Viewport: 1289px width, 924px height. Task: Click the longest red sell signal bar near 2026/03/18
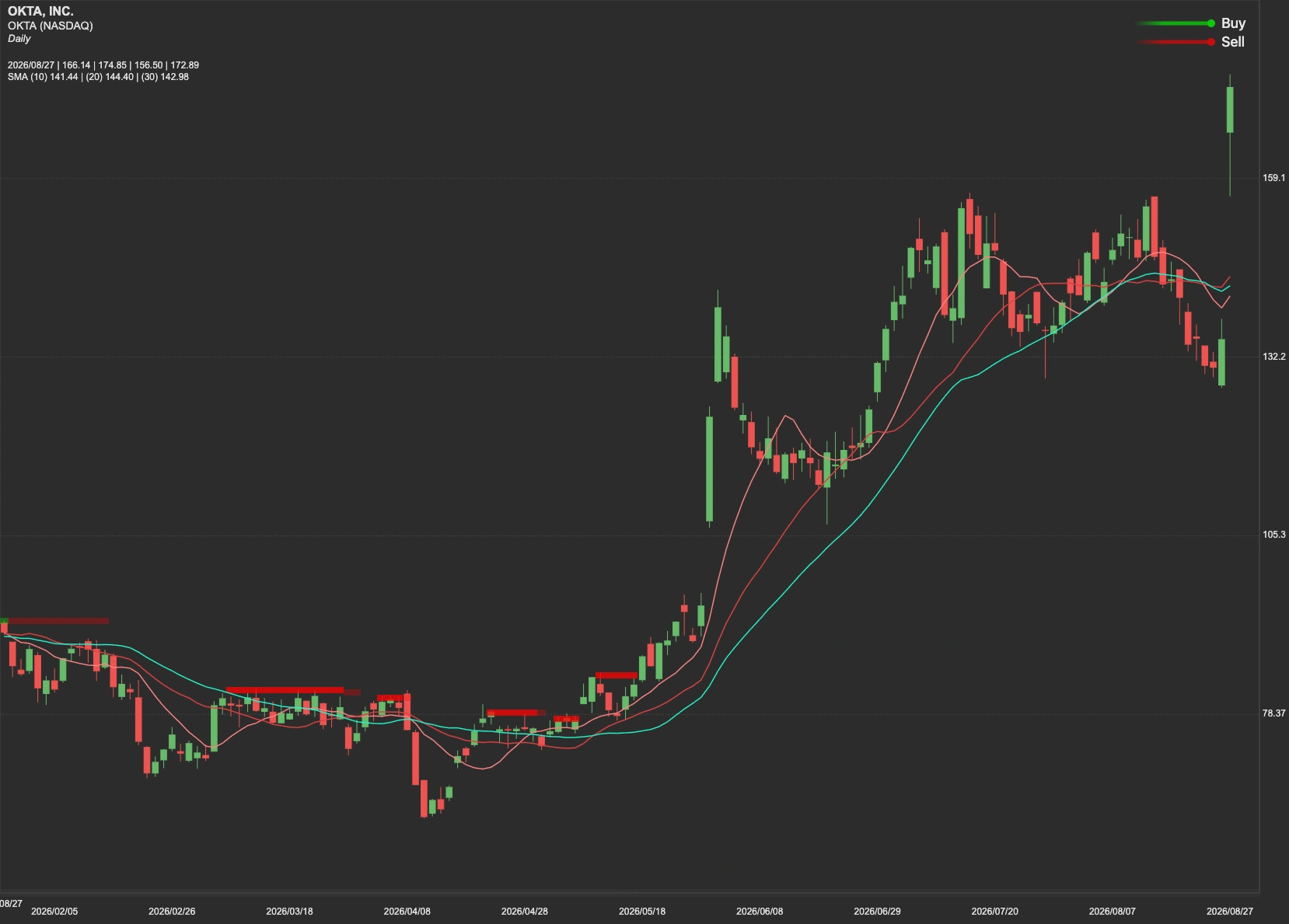[x=285, y=690]
